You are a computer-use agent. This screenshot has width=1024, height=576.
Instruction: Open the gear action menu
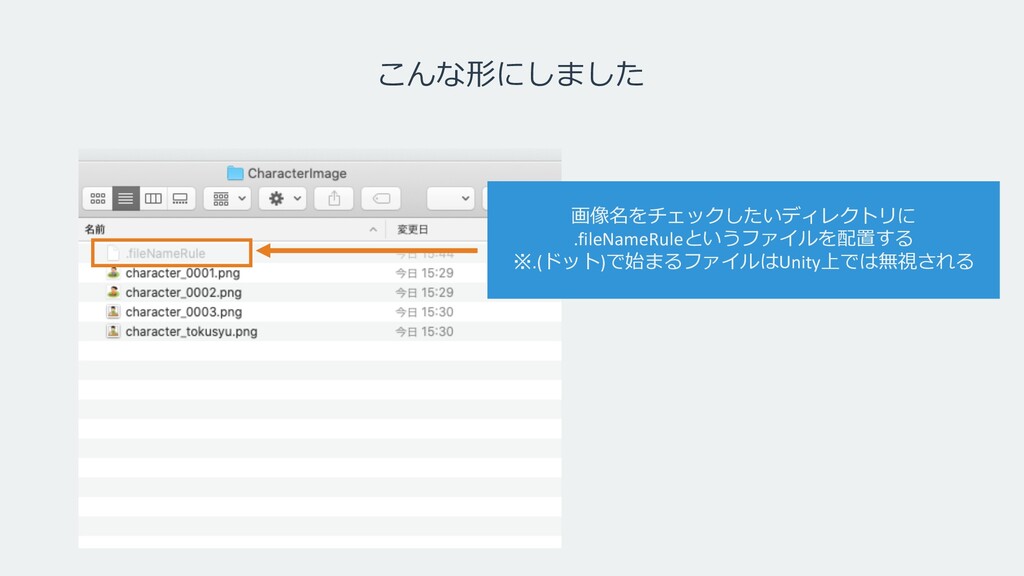(x=283, y=199)
